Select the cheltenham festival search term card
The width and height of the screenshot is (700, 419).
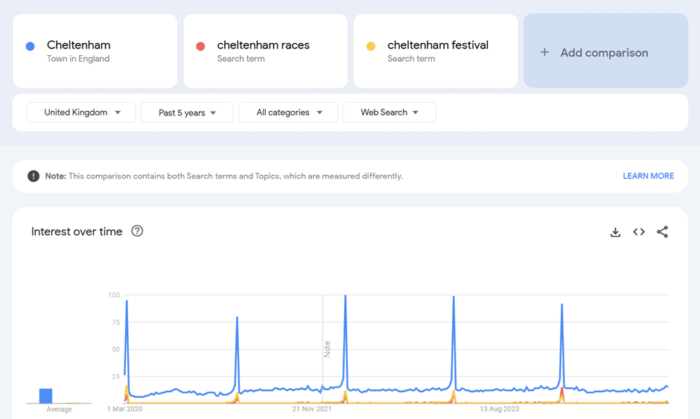coord(437,51)
